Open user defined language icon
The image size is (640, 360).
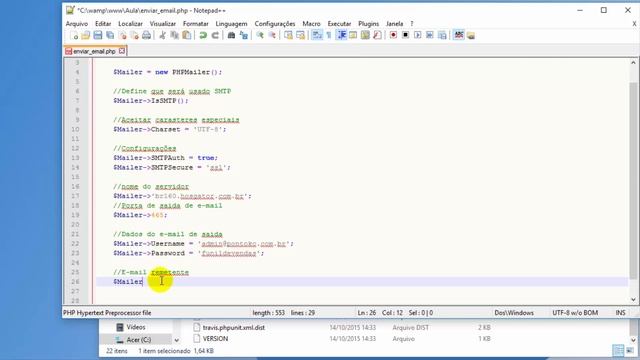tap(353, 36)
